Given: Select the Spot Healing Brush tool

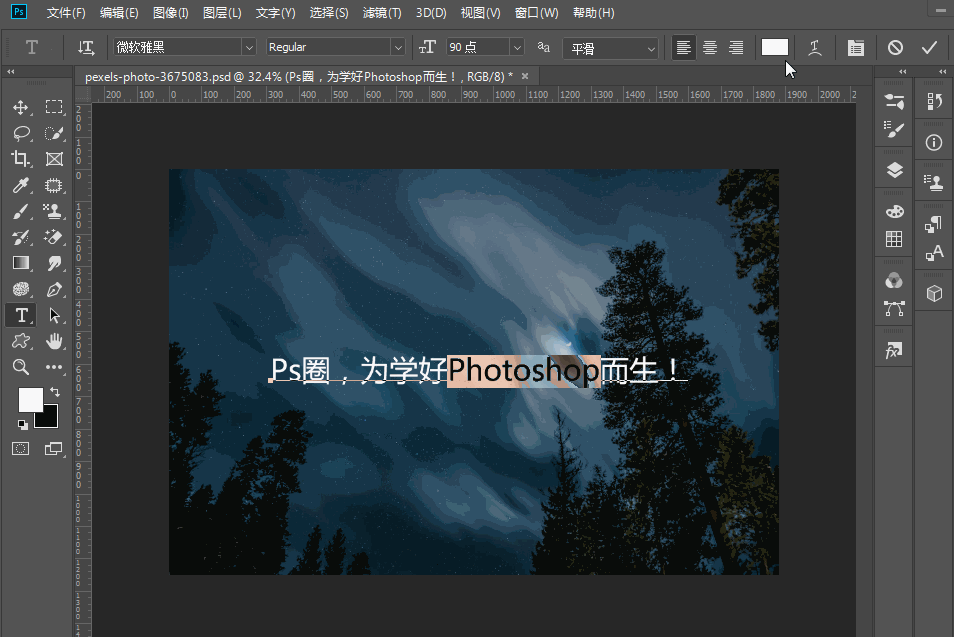Looking at the screenshot, I should pos(54,185).
